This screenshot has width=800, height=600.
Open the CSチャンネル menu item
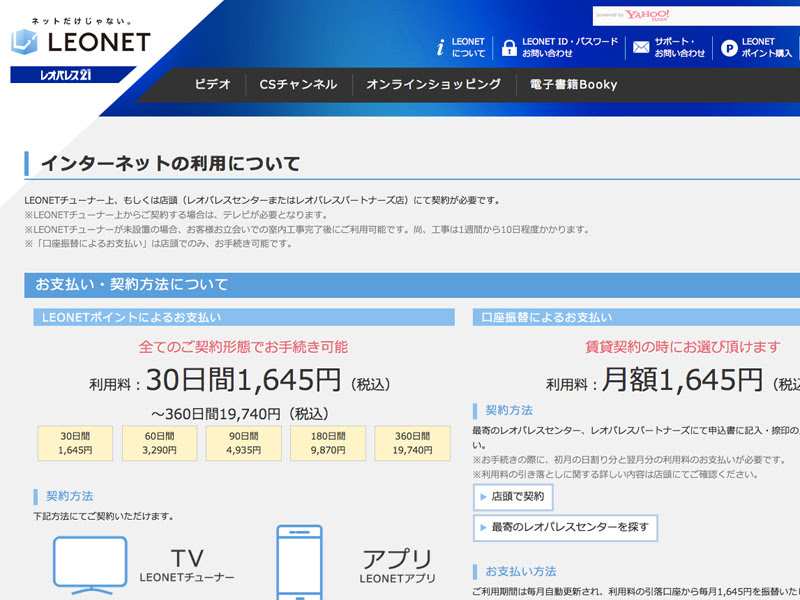point(298,84)
